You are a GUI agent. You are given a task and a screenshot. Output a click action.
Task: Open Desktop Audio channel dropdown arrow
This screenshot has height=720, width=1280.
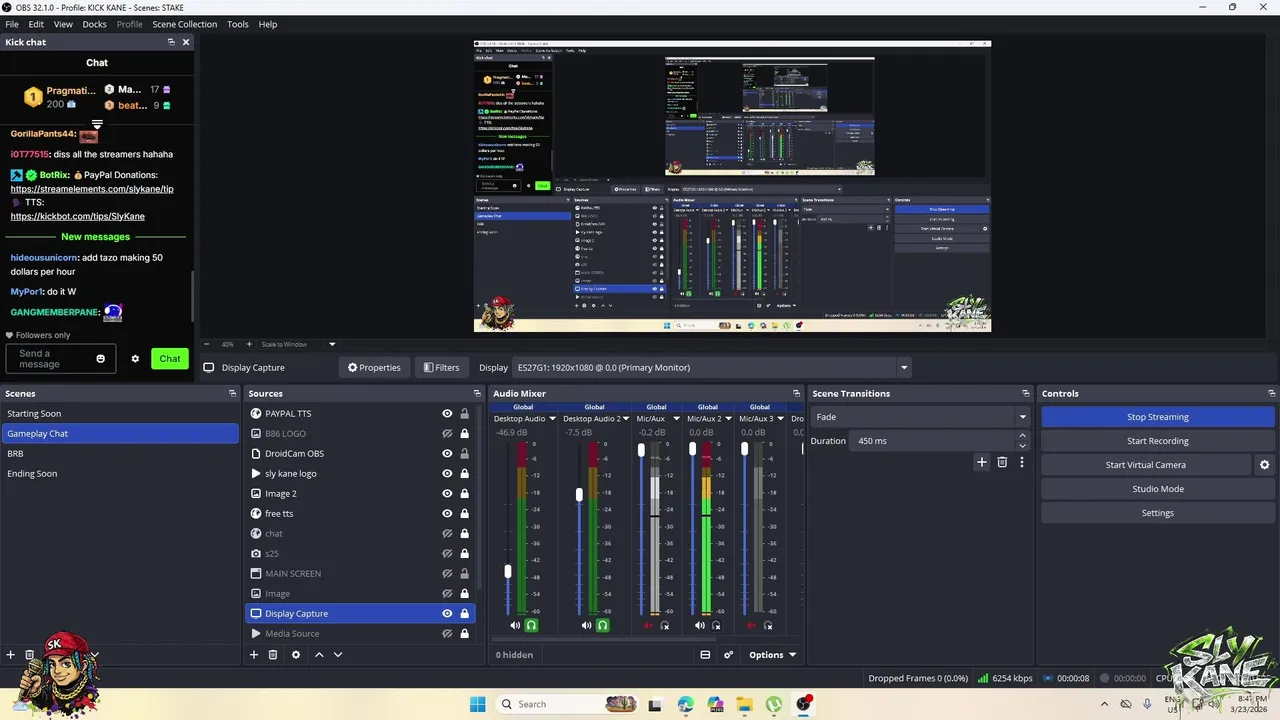[554, 419]
